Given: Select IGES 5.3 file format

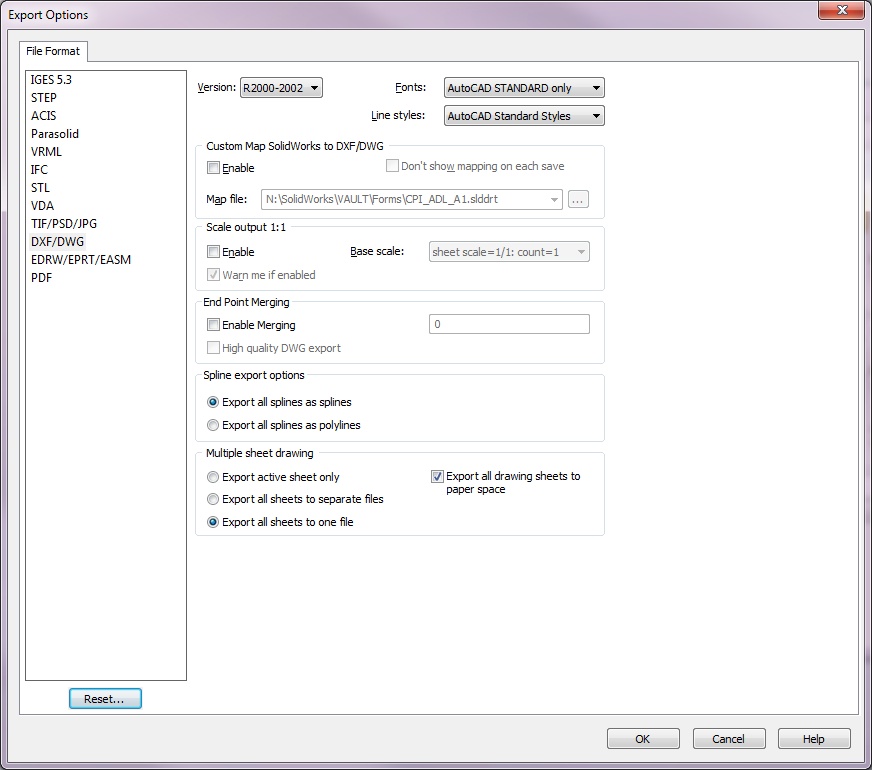Looking at the screenshot, I should (x=51, y=80).
